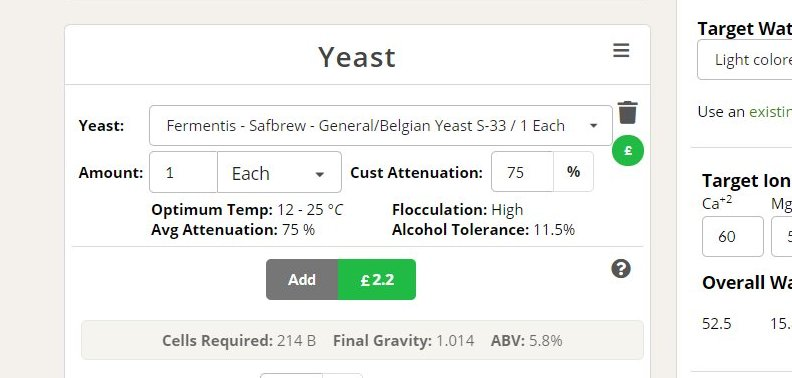Open the Yeast panel hamburger menu
792x378 pixels.
click(x=621, y=51)
